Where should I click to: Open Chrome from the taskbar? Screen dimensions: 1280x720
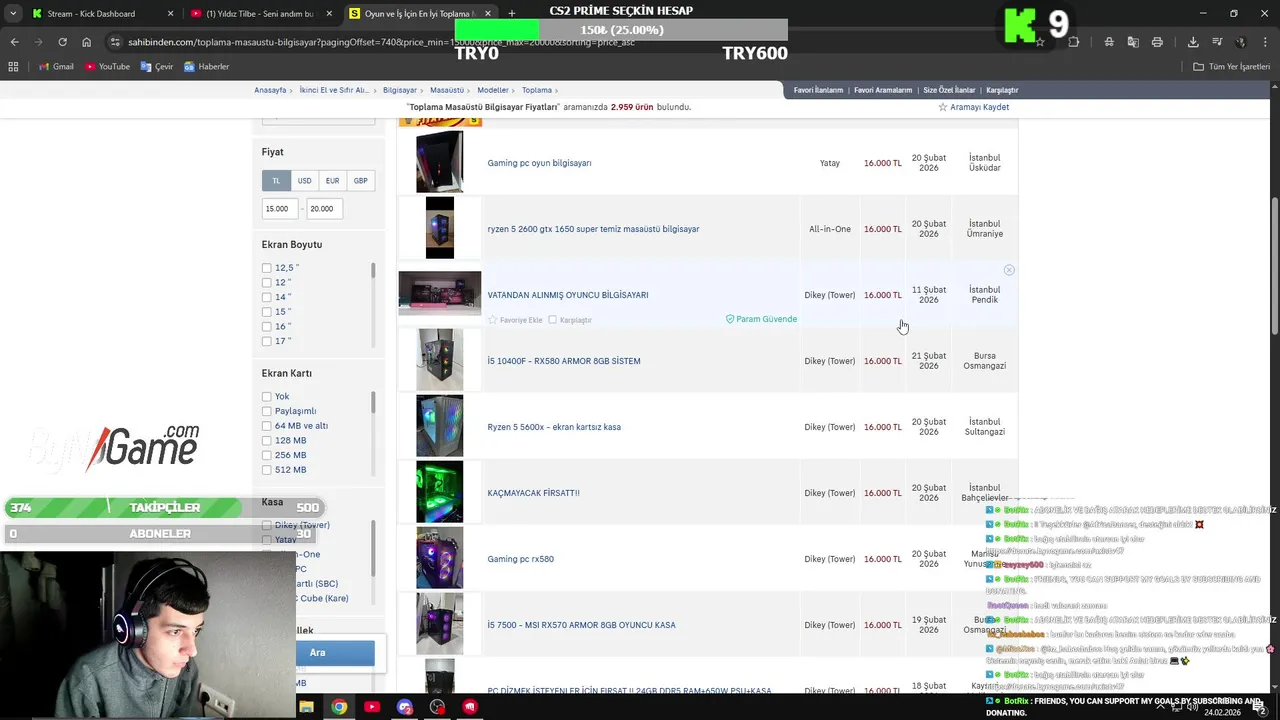click(x=339, y=707)
